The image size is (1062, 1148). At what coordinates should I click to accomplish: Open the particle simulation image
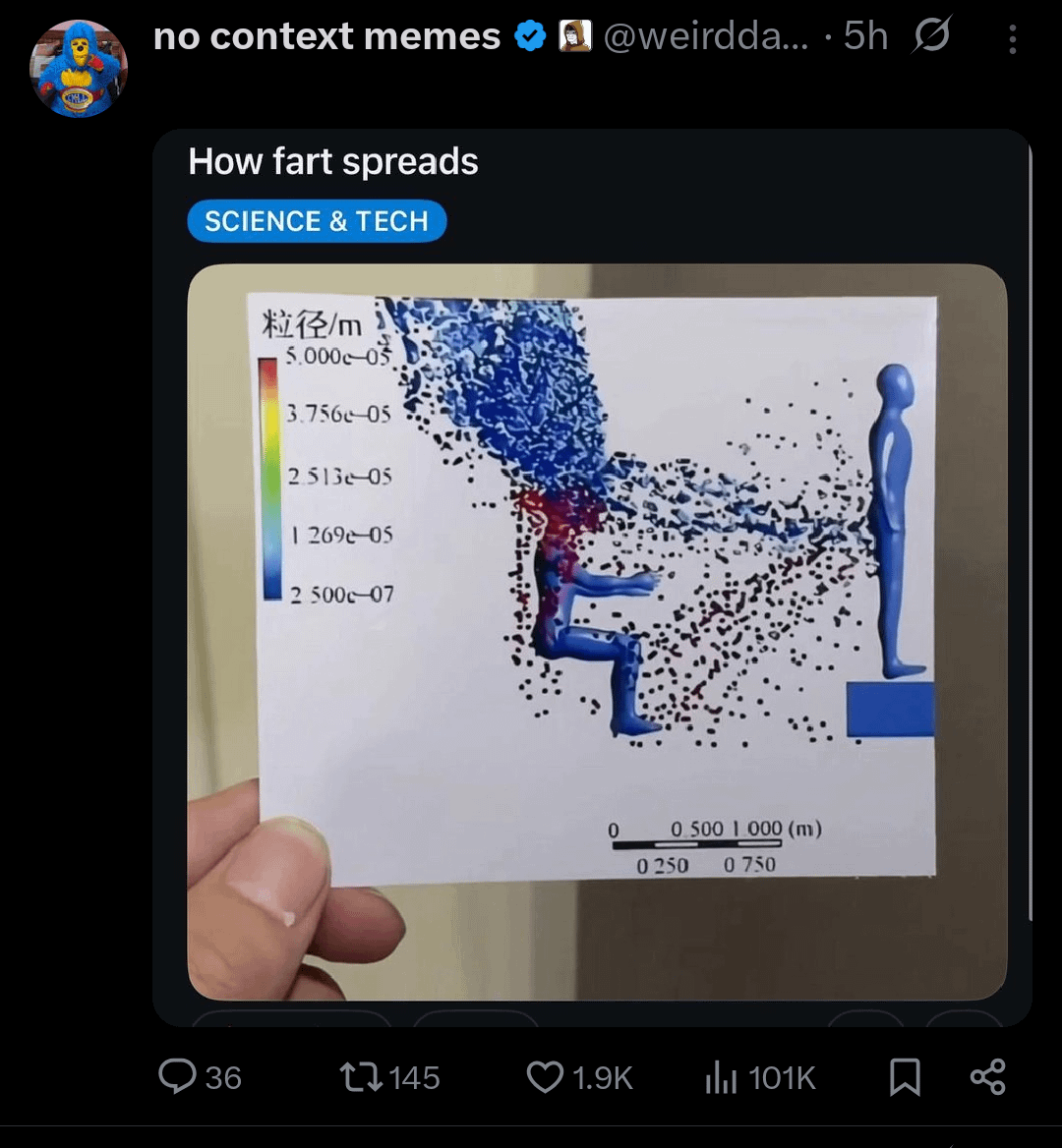tap(597, 632)
